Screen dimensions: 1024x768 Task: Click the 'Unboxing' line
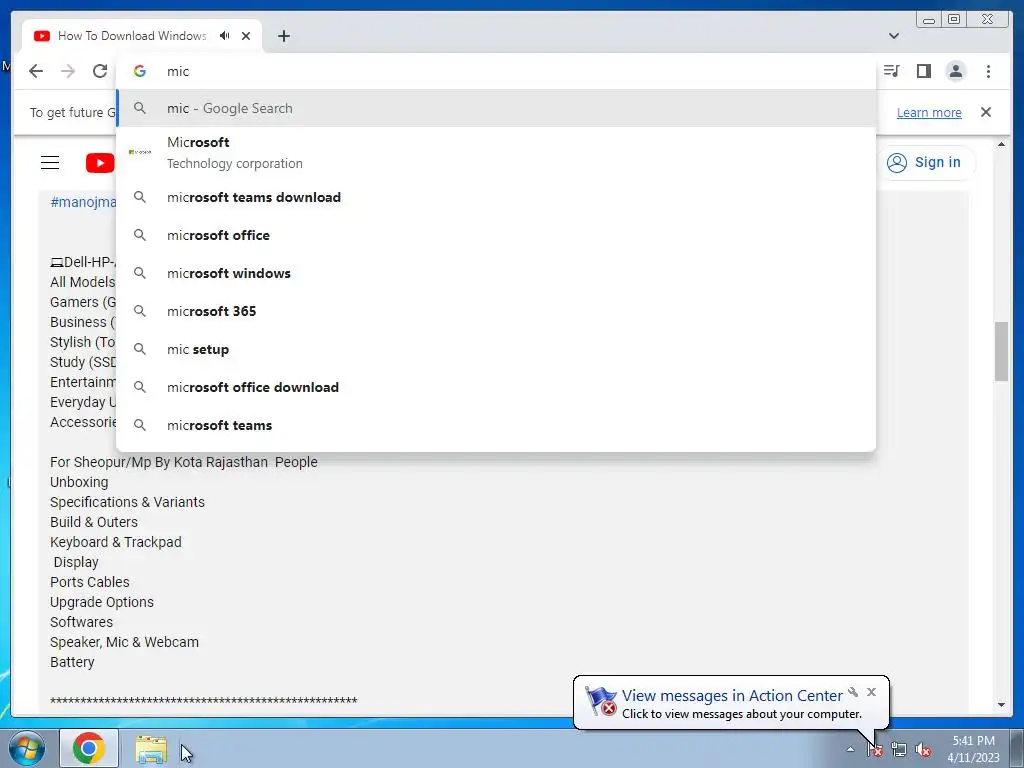point(79,482)
